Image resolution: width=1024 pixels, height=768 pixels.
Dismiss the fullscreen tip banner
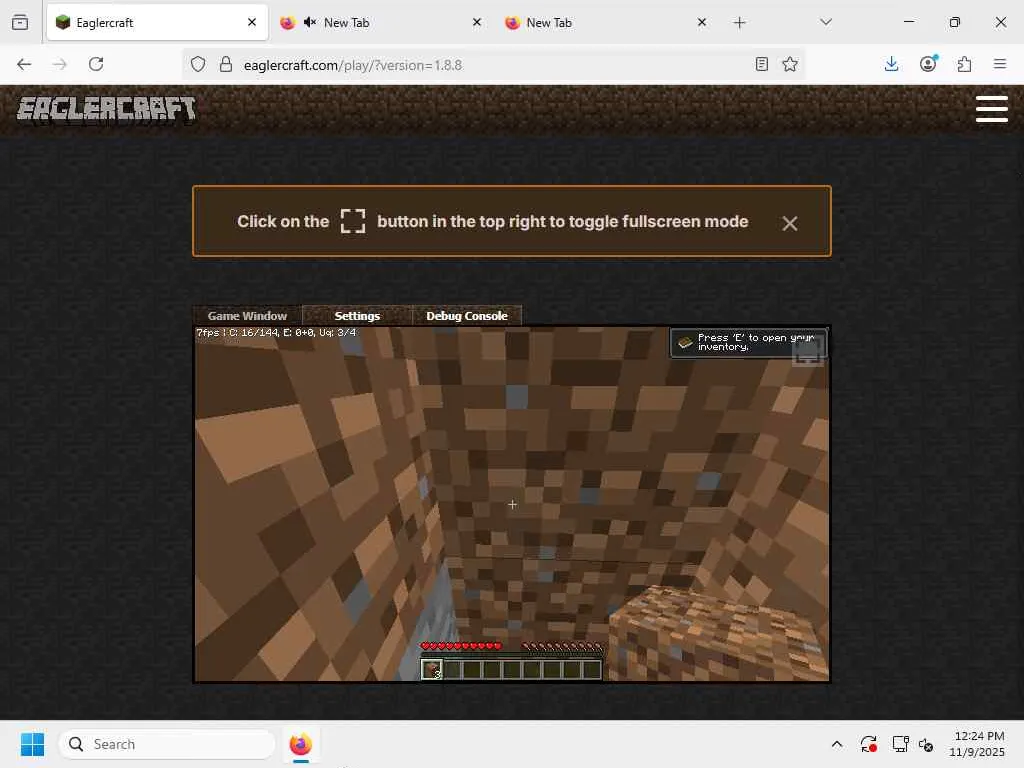pos(790,223)
